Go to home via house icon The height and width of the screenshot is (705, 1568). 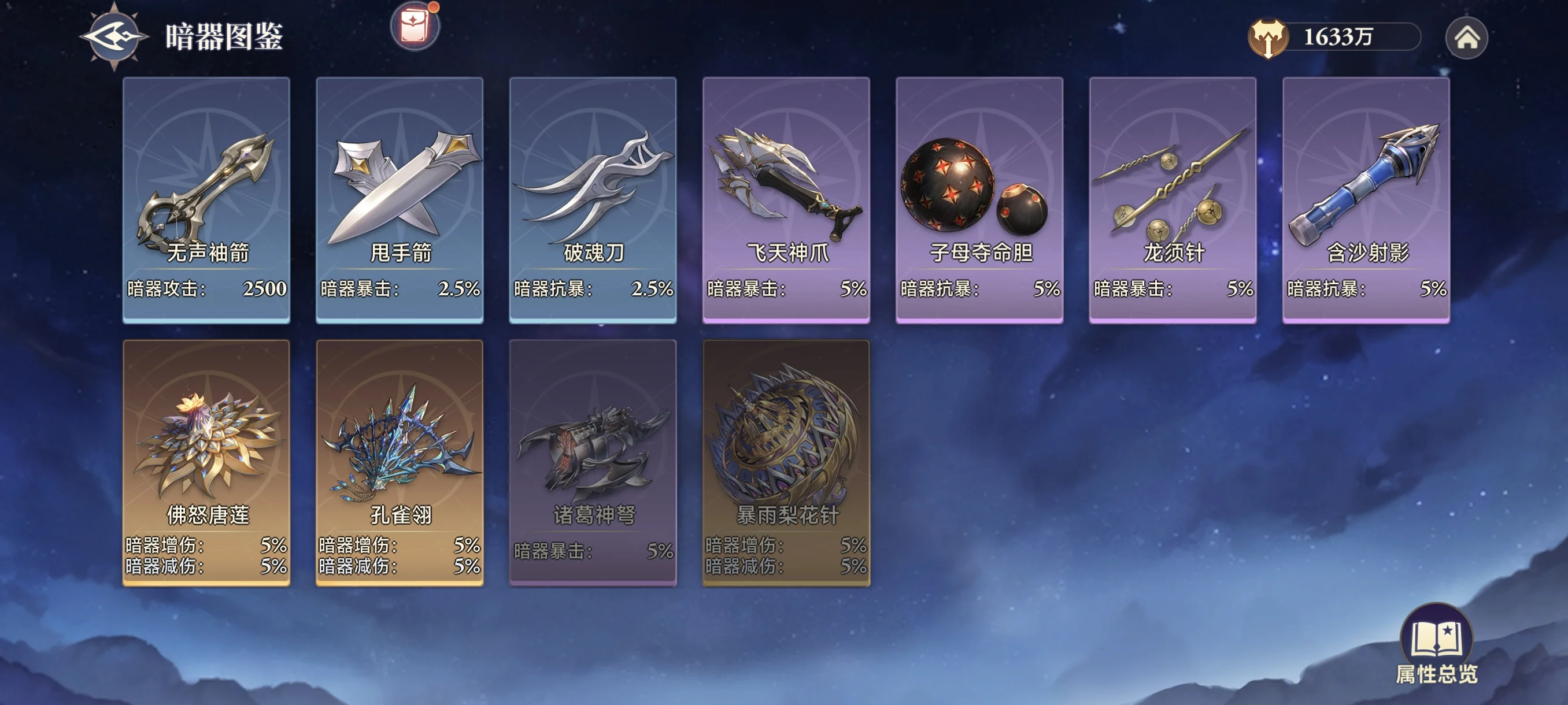pyautogui.click(x=1466, y=38)
